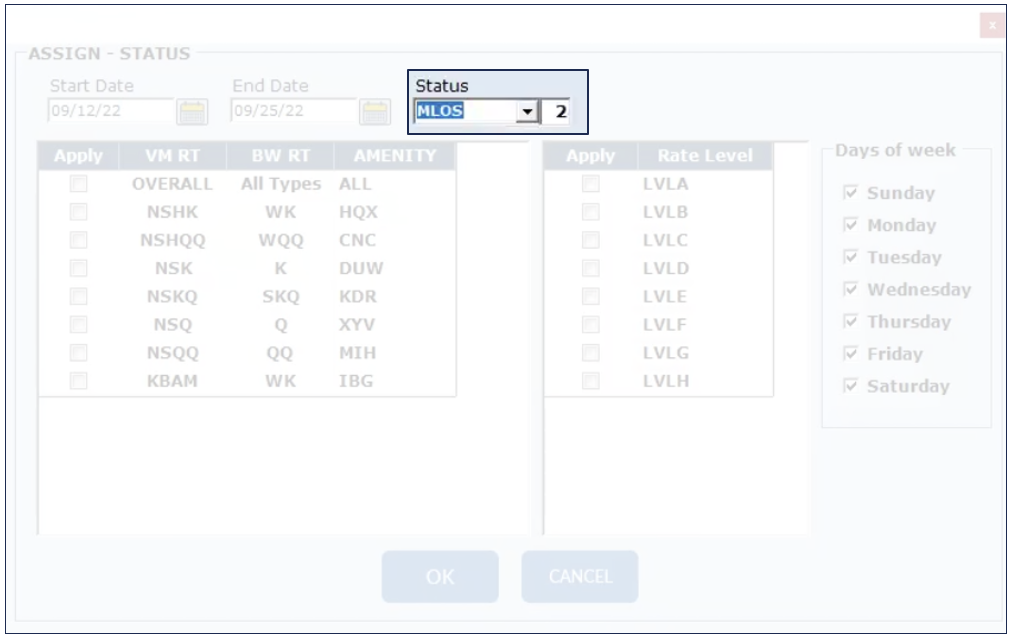Viewport: 1010px width, 638px height.
Task: Click the Rate Level column header
Action: click(x=704, y=156)
